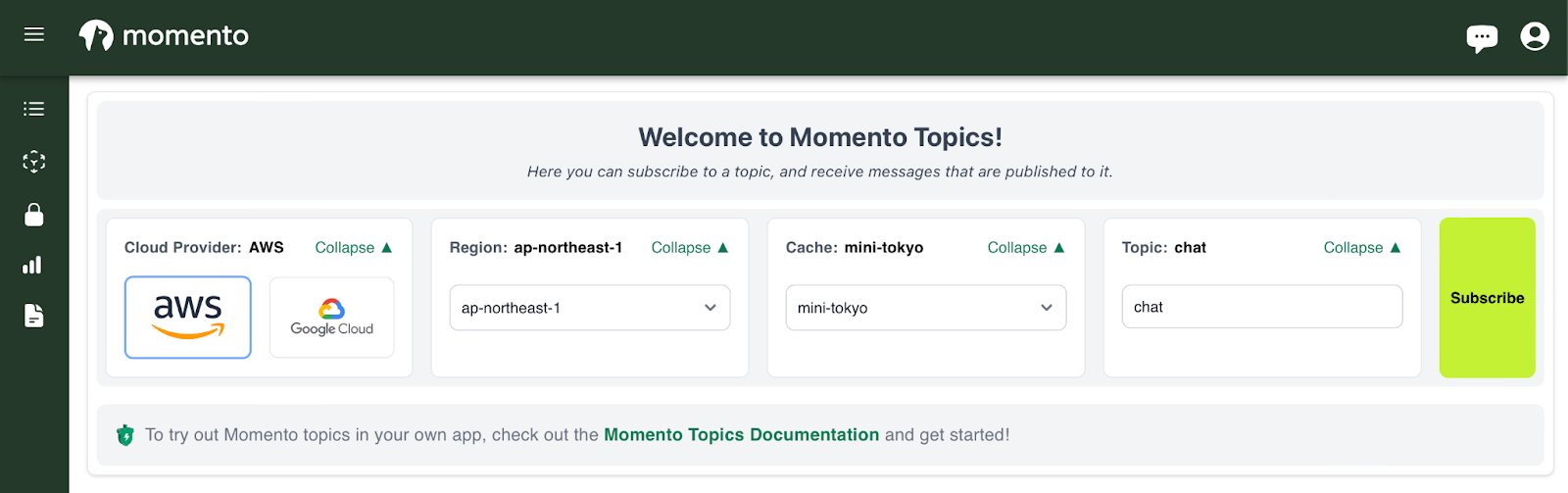Open the Momento Topics Documentation link
The image size is (1568, 493).
(742, 435)
